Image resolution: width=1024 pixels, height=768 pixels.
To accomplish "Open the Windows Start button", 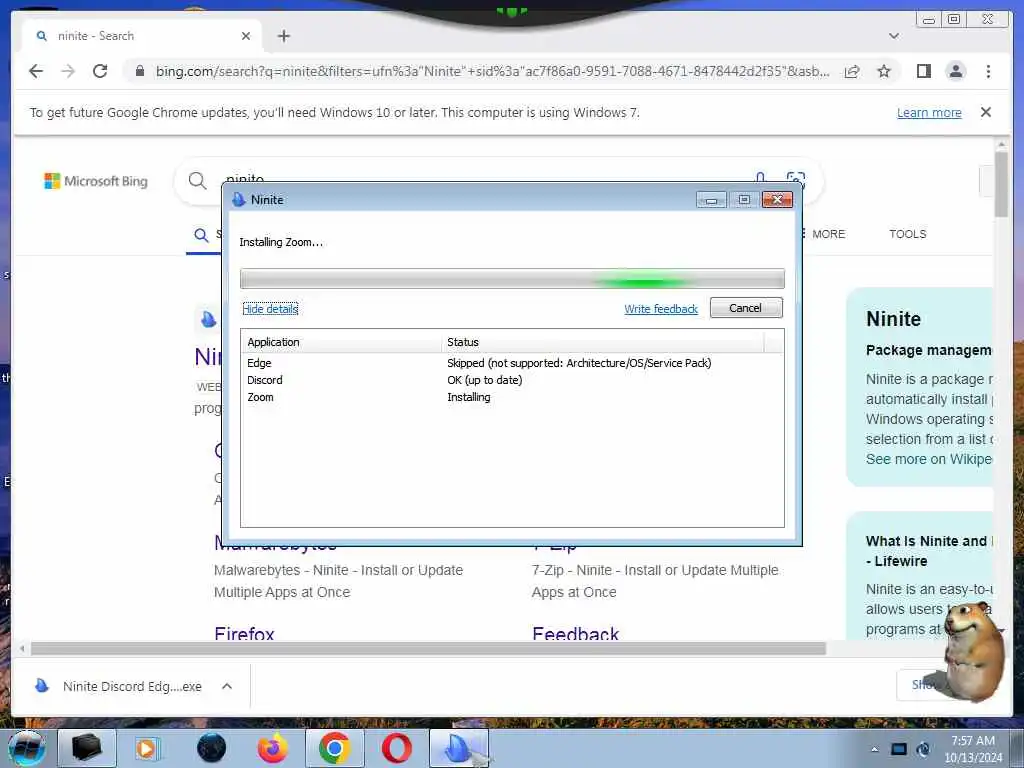I will 27,748.
